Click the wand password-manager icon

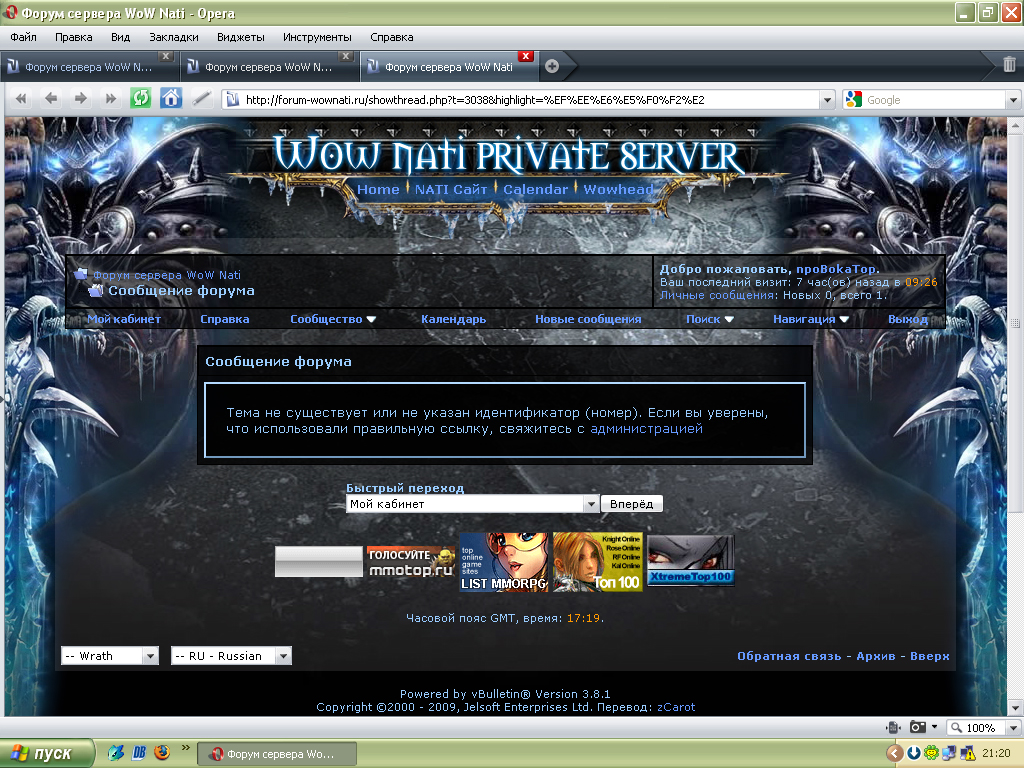[201, 99]
